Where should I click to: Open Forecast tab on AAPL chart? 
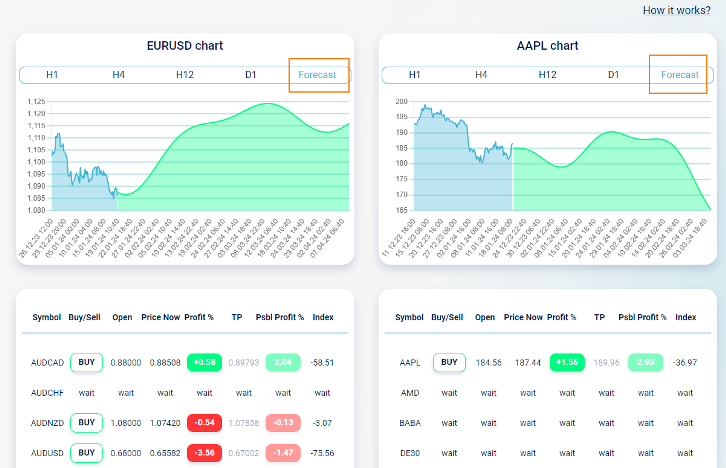680,75
